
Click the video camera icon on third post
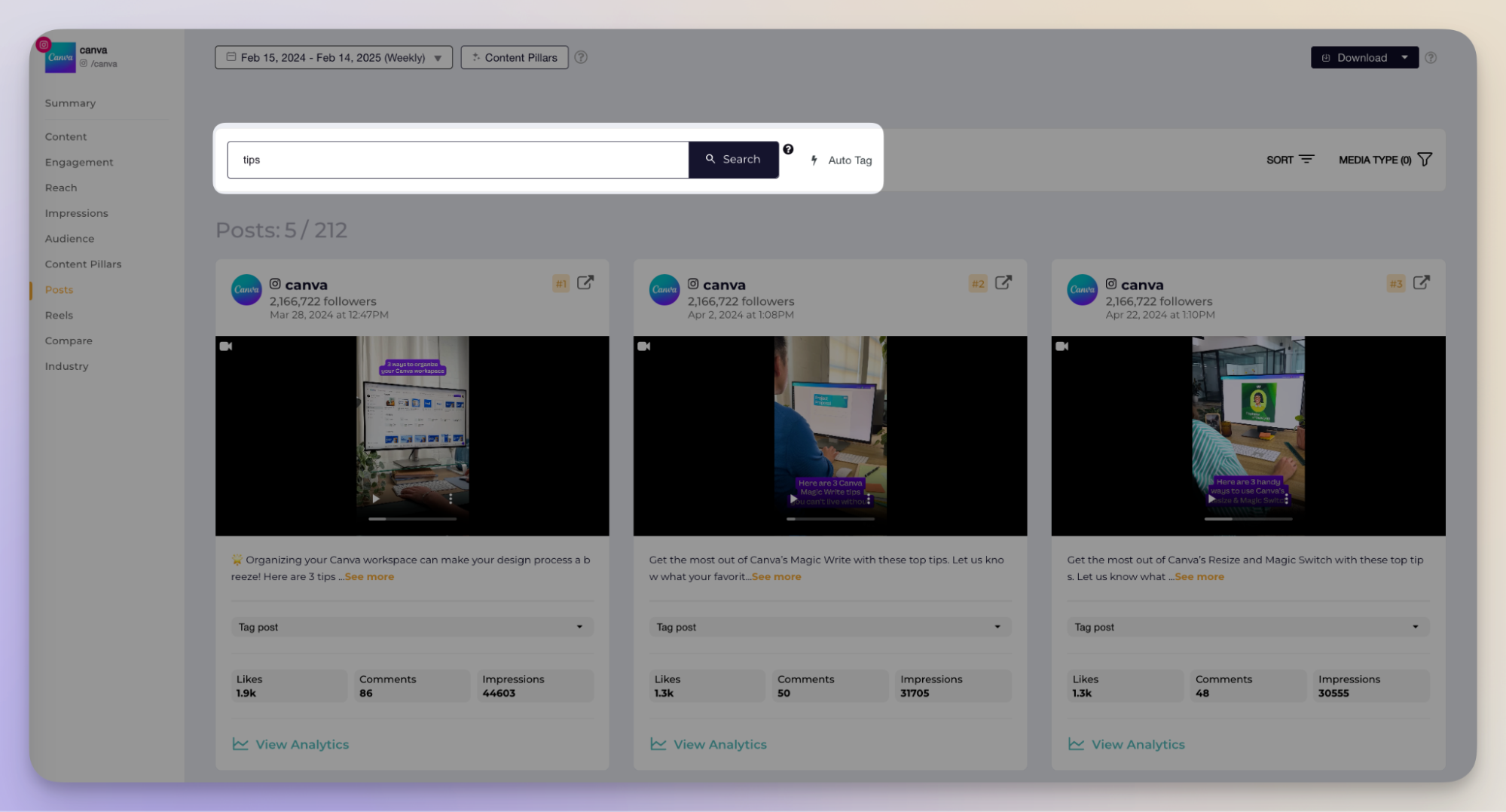pos(1062,346)
